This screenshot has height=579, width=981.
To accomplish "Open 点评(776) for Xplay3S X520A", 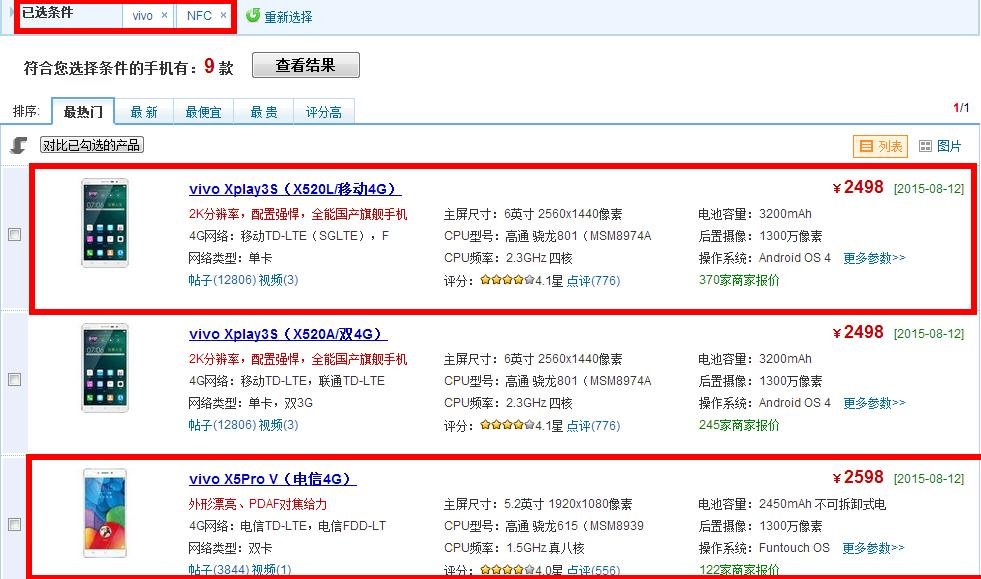I will (593, 426).
